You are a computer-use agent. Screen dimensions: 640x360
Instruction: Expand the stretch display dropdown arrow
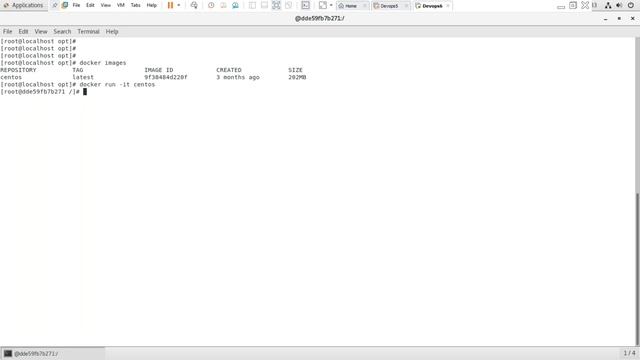coord(331,5)
